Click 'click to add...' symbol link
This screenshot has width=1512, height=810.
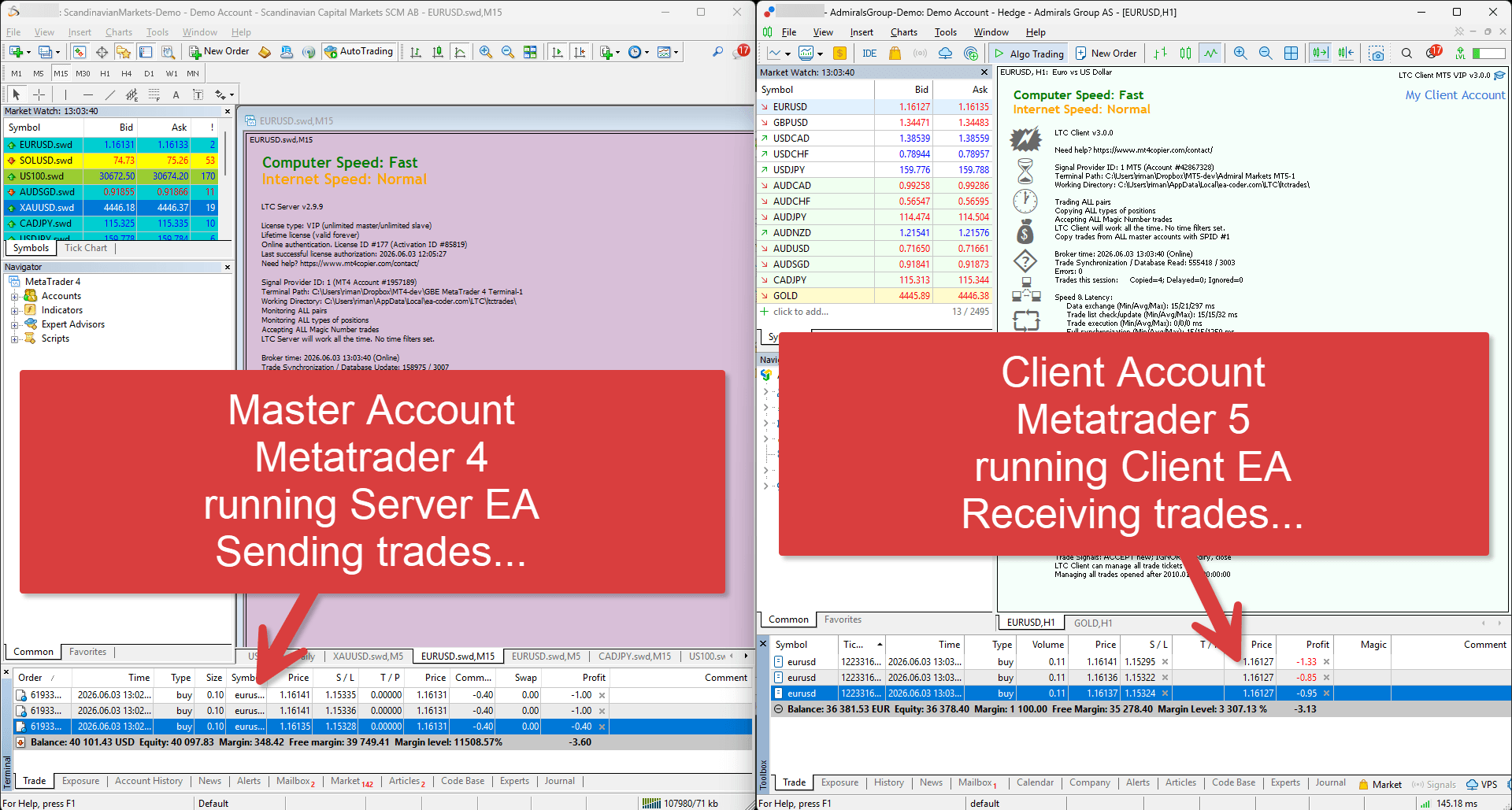point(800,312)
